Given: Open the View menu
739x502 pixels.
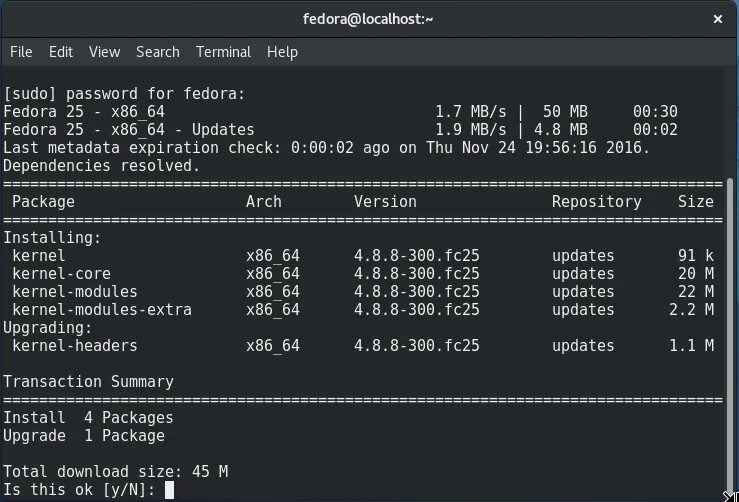Looking at the screenshot, I should 105,52.
